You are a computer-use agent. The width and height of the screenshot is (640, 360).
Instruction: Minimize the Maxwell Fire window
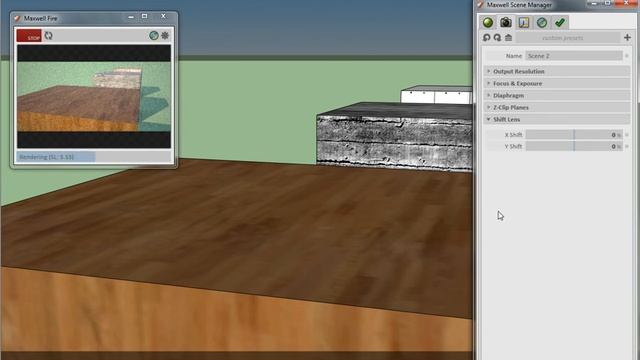coord(131,17)
